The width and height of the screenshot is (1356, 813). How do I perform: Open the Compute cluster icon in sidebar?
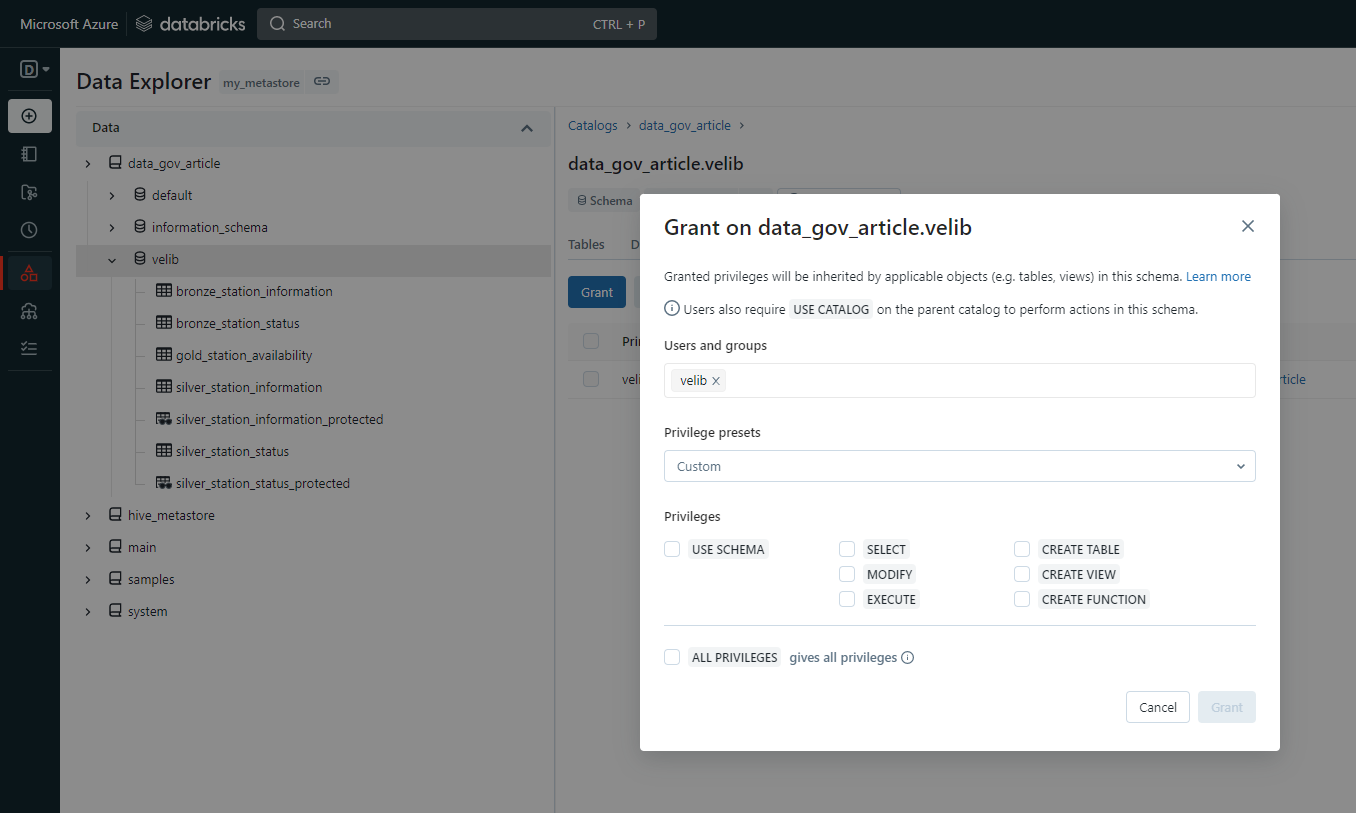pyautogui.click(x=29, y=311)
